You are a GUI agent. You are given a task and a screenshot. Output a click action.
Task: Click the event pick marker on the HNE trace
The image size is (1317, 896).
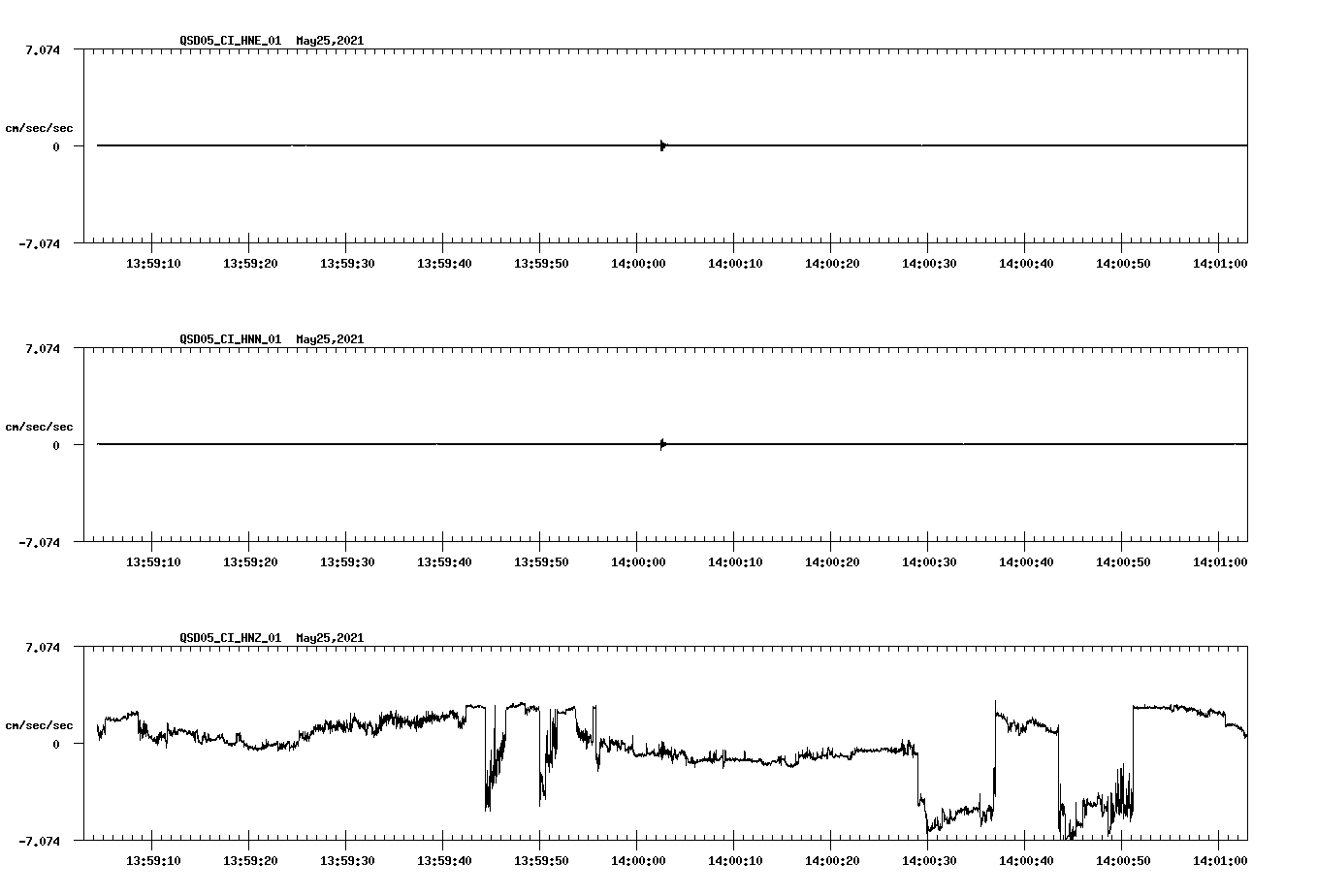pyautogui.click(x=662, y=144)
